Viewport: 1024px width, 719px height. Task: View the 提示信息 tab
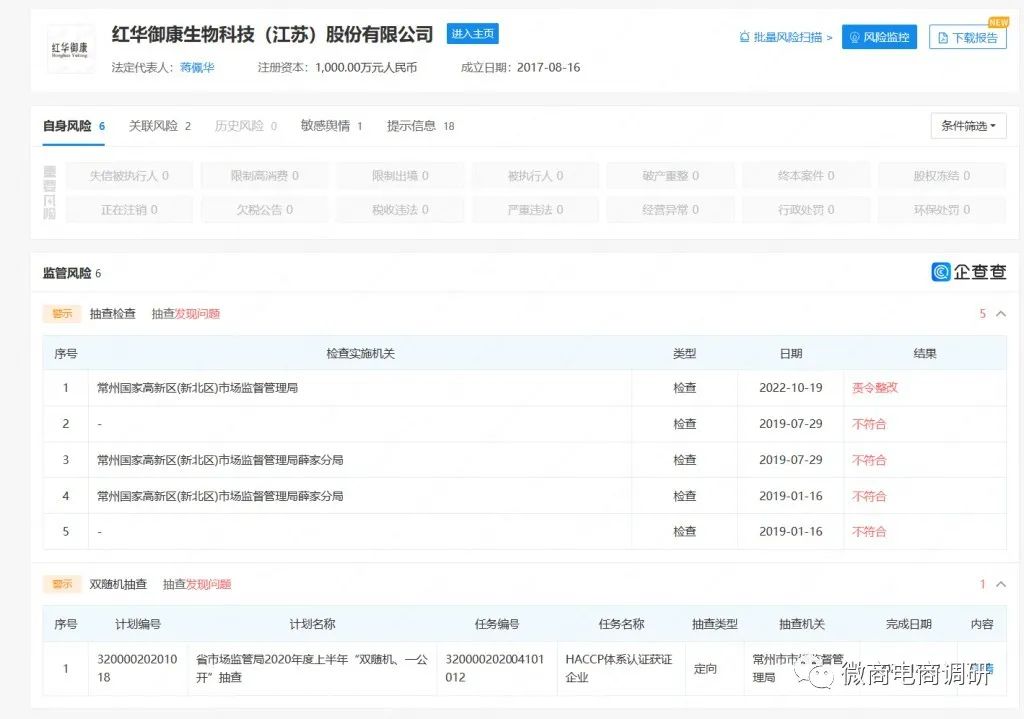click(421, 126)
